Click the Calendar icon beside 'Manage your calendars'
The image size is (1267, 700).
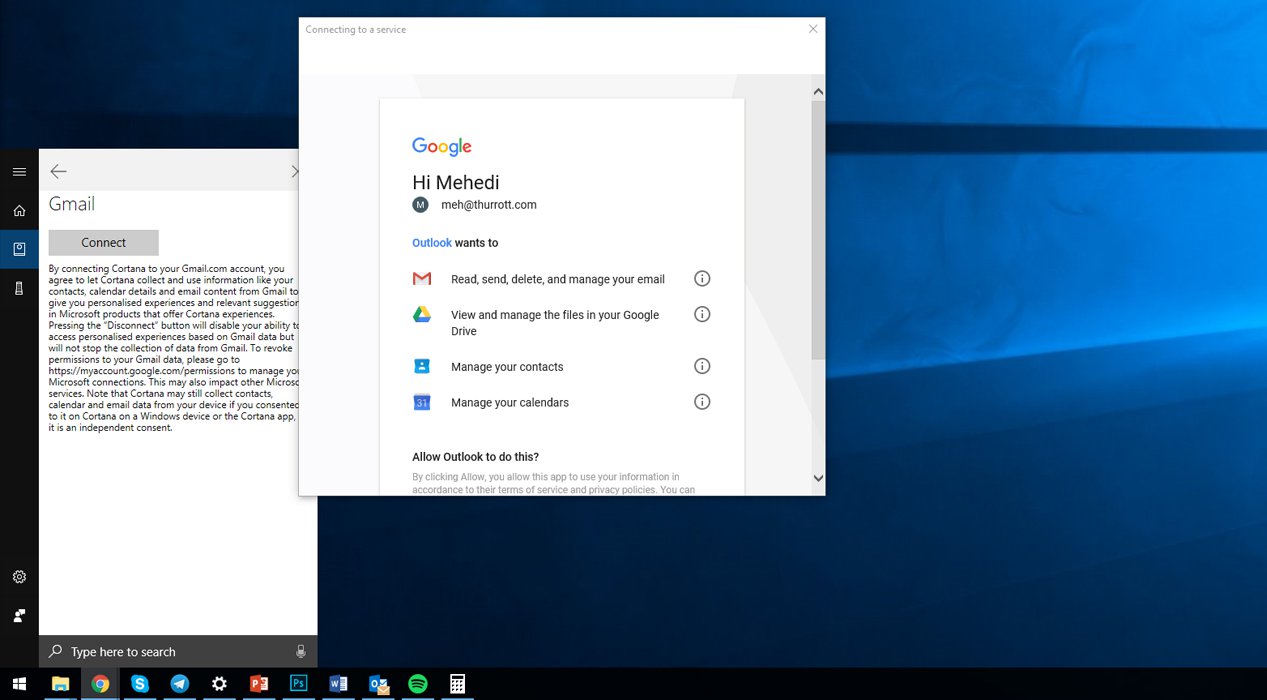pyautogui.click(x=422, y=402)
